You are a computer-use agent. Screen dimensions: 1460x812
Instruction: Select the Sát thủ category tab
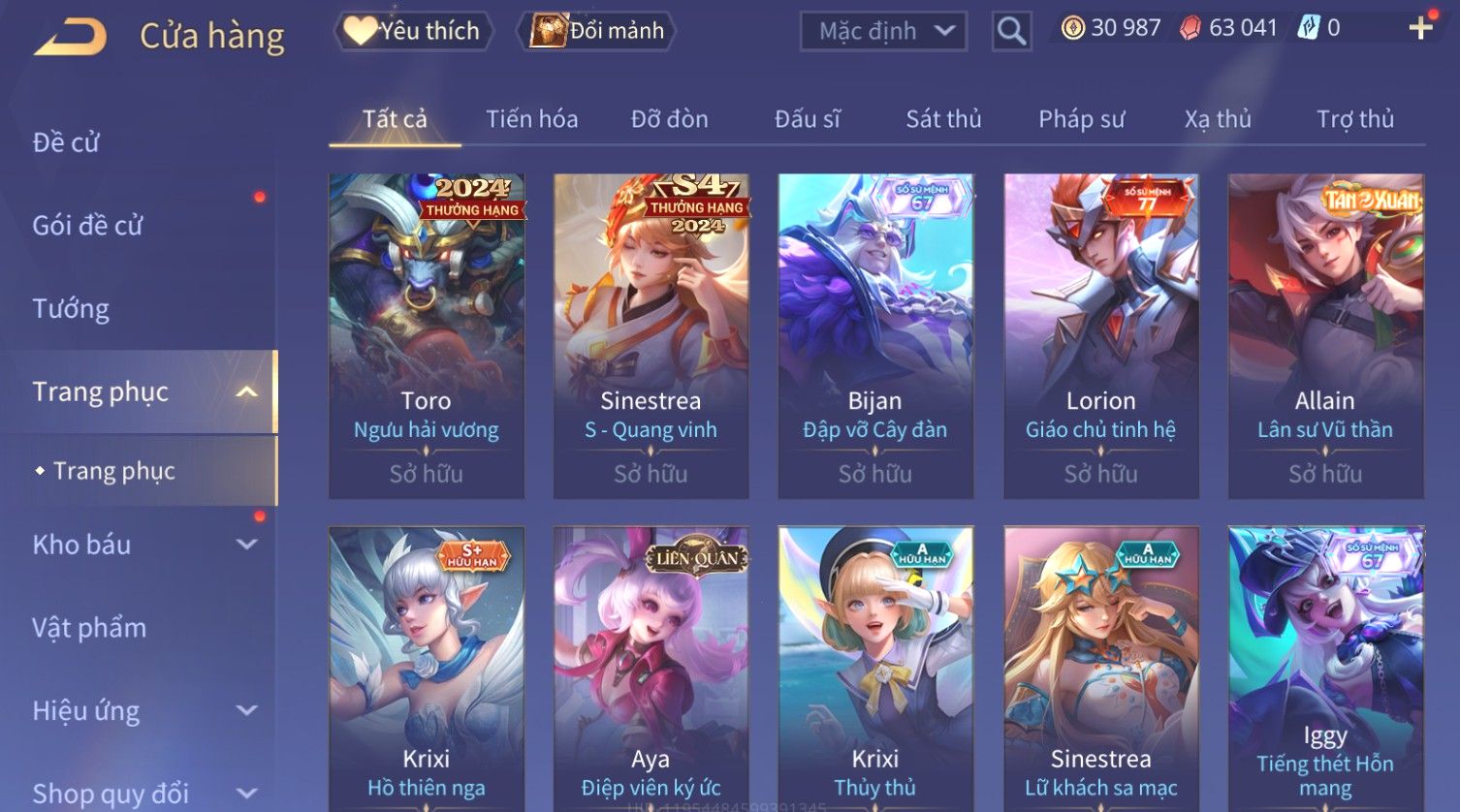(943, 119)
